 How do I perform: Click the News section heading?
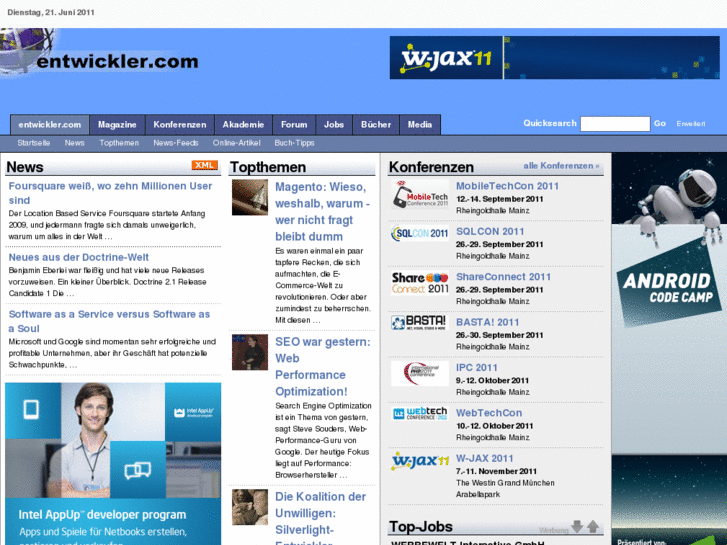pyautogui.click(x=25, y=167)
